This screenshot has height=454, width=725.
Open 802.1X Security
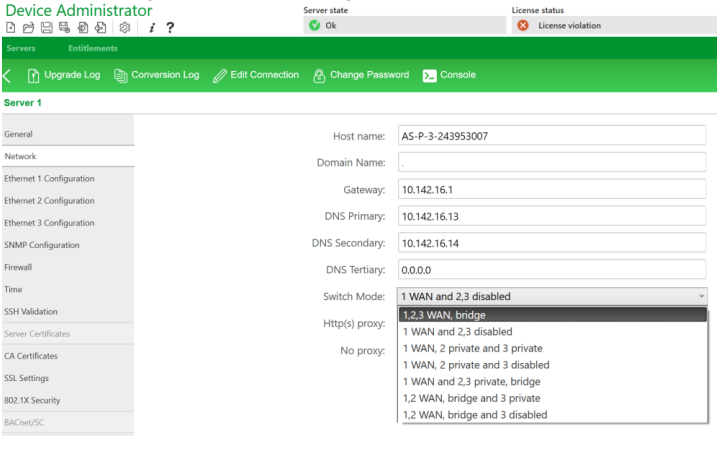click(68, 400)
